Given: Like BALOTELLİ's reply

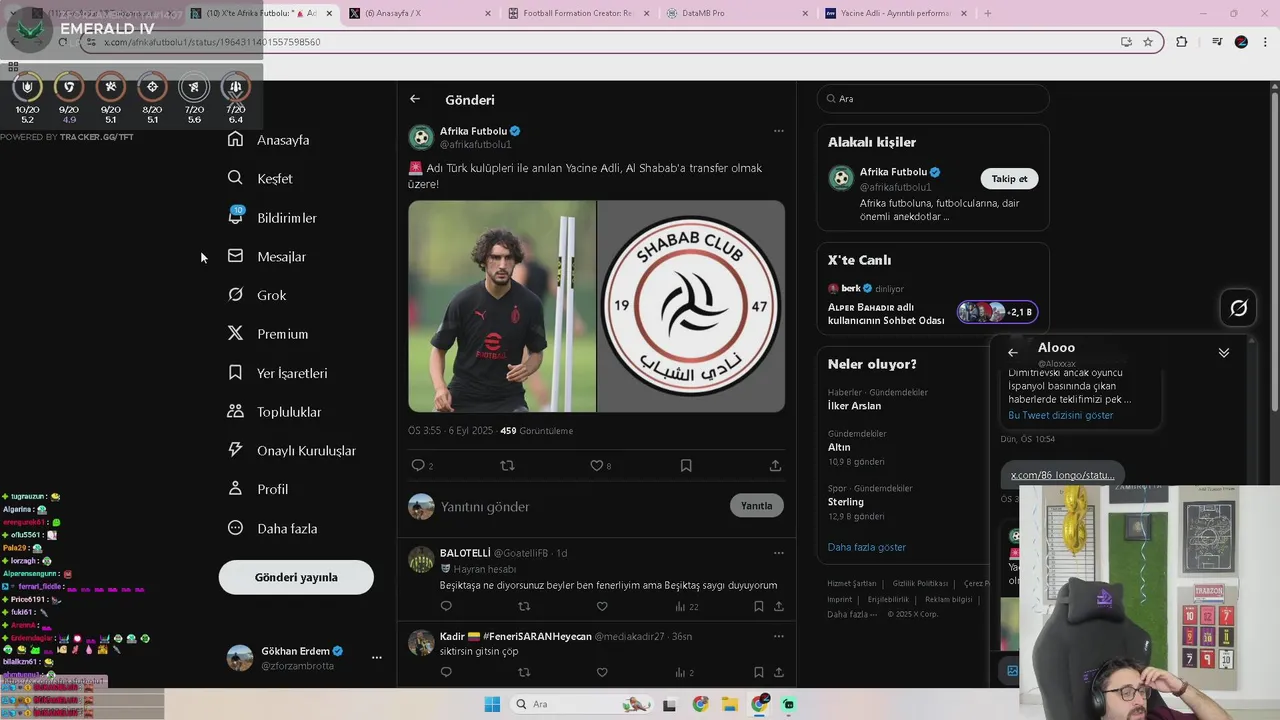Looking at the screenshot, I should click(x=602, y=606).
